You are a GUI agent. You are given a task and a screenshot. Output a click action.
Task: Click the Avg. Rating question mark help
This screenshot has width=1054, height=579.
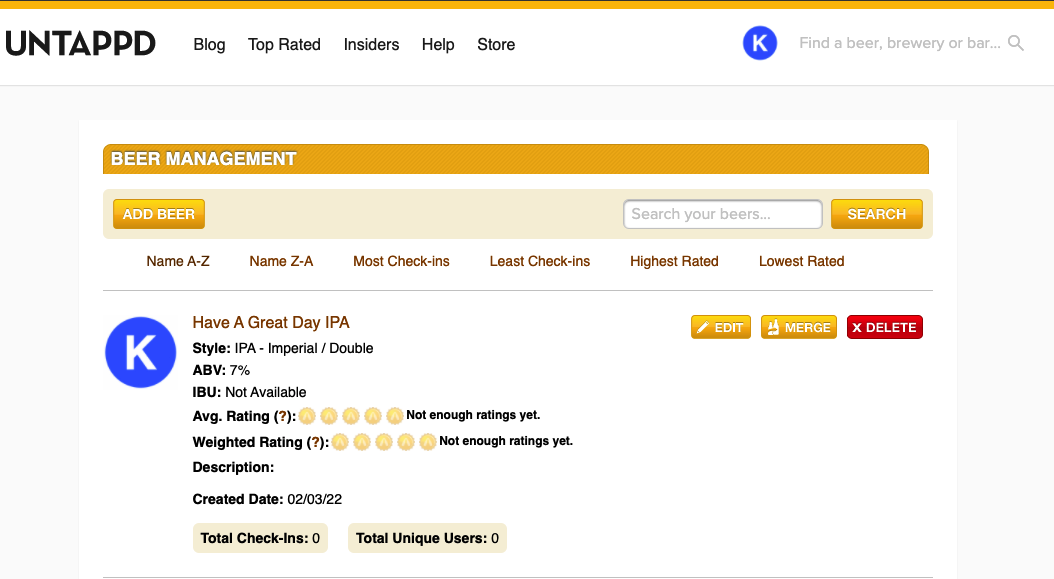click(x=281, y=416)
